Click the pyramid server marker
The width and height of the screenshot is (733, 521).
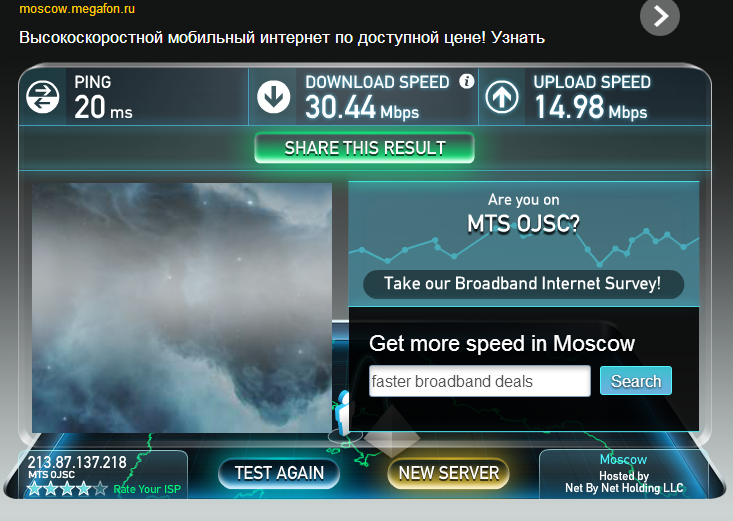coord(392,432)
